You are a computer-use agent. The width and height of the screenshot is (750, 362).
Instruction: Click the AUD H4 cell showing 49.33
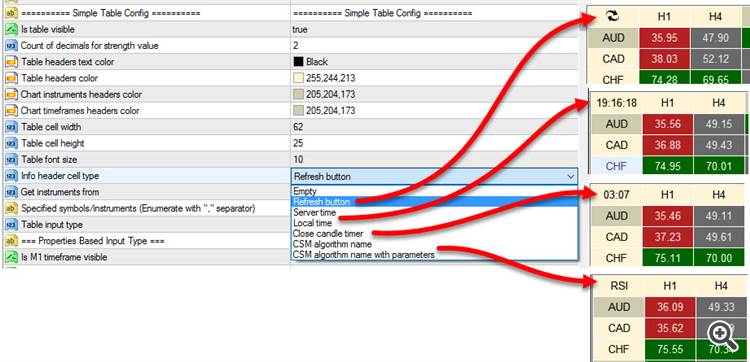coord(721,307)
